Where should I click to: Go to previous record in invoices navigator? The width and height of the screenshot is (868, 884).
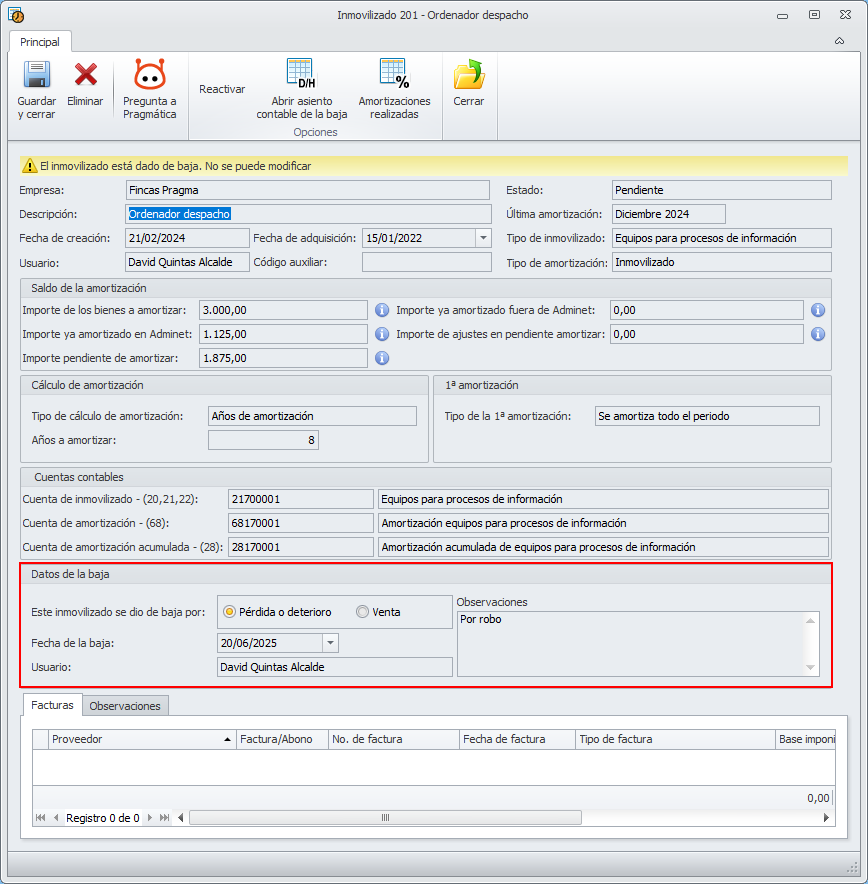pyautogui.click(x=56, y=817)
